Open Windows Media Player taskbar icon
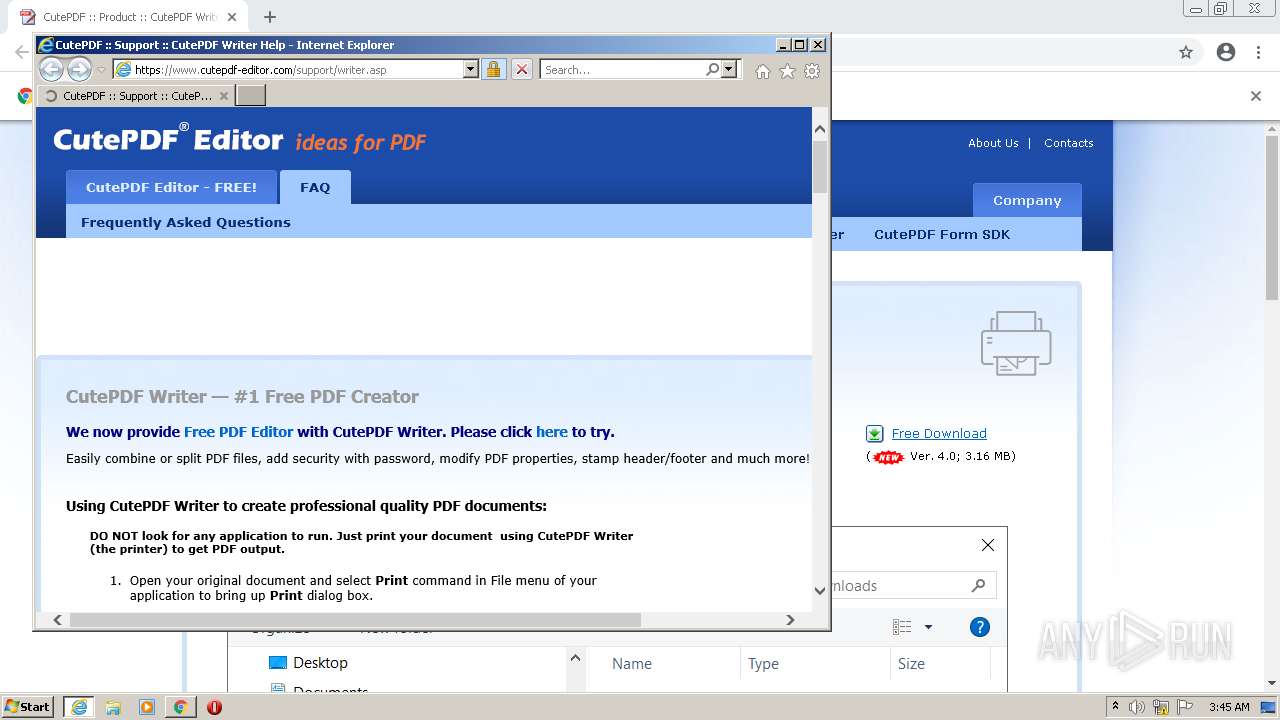Screen dimensions: 1280x720 point(147,707)
